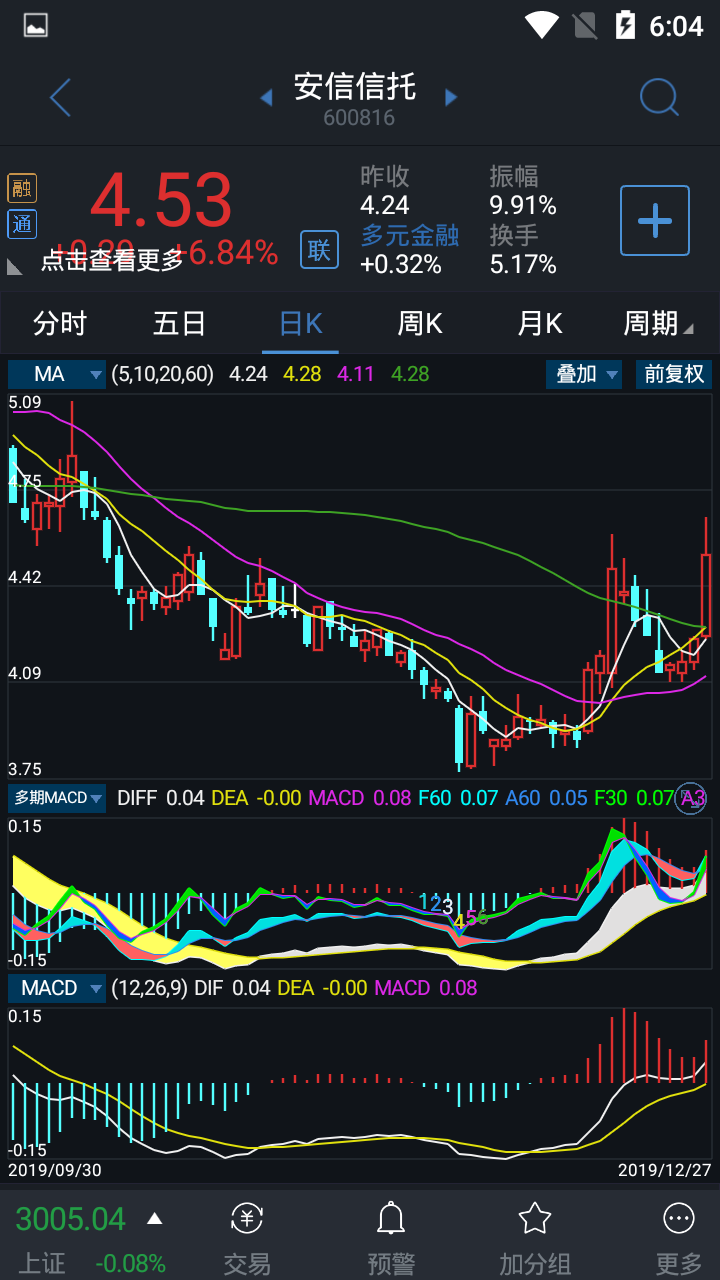
Task: Tap the back arrow icon
Action: pos(60,98)
